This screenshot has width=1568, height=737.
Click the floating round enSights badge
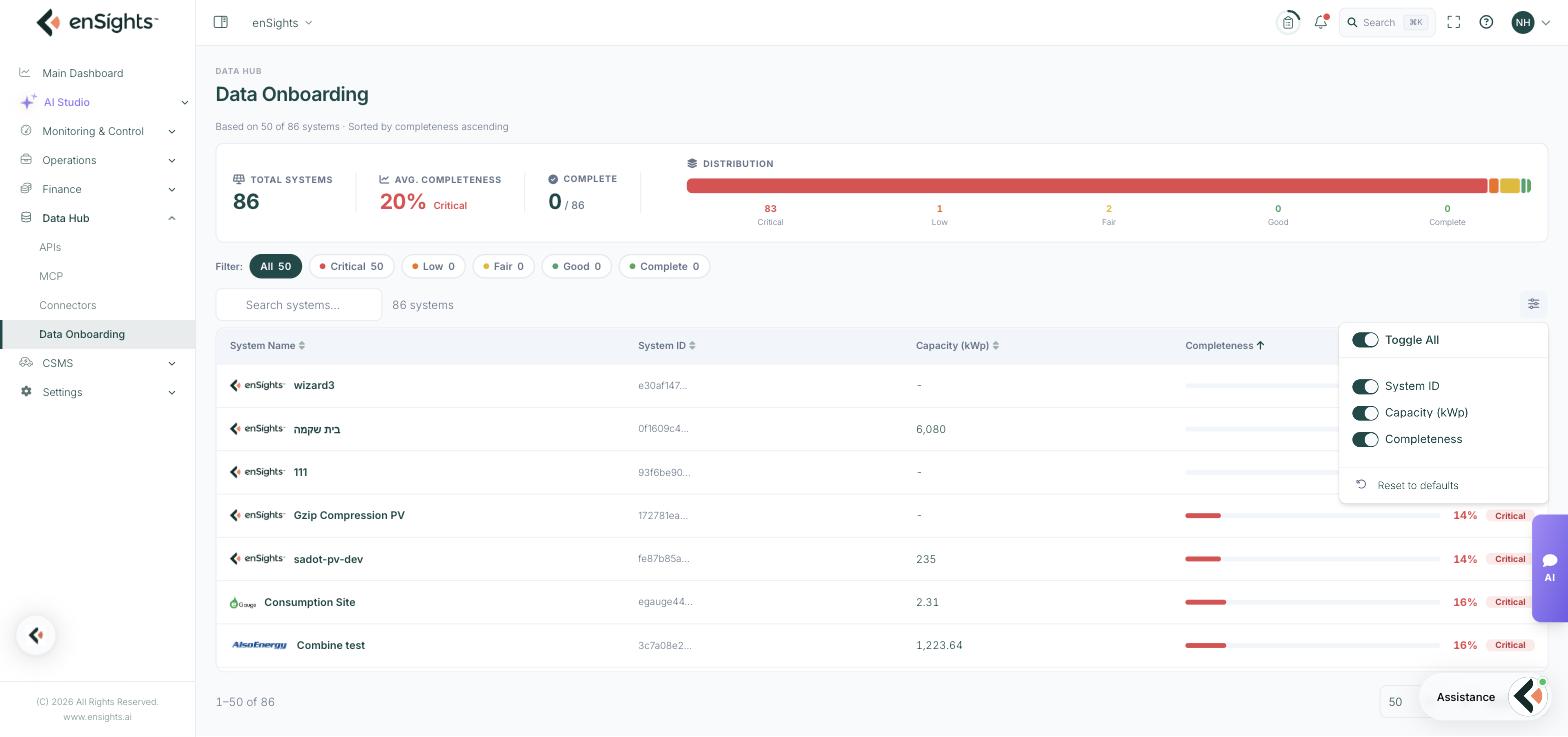[36, 635]
